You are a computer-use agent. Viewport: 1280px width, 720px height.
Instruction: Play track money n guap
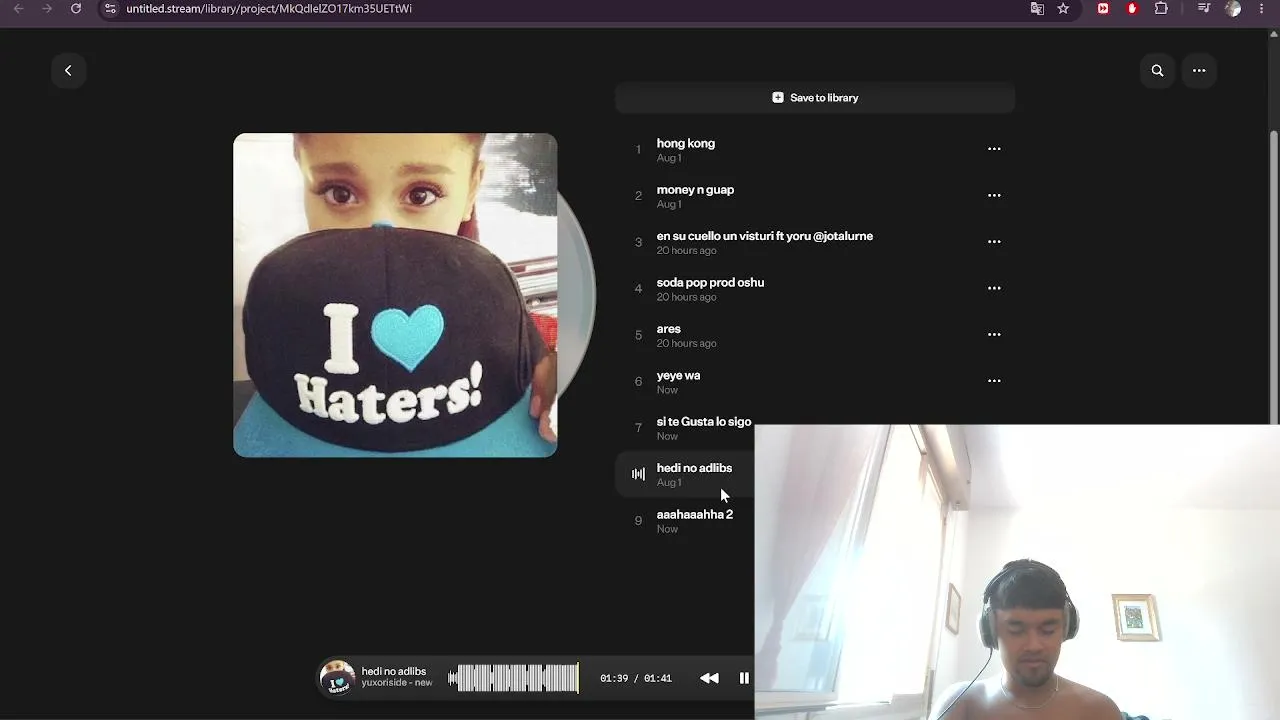(x=815, y=196)
